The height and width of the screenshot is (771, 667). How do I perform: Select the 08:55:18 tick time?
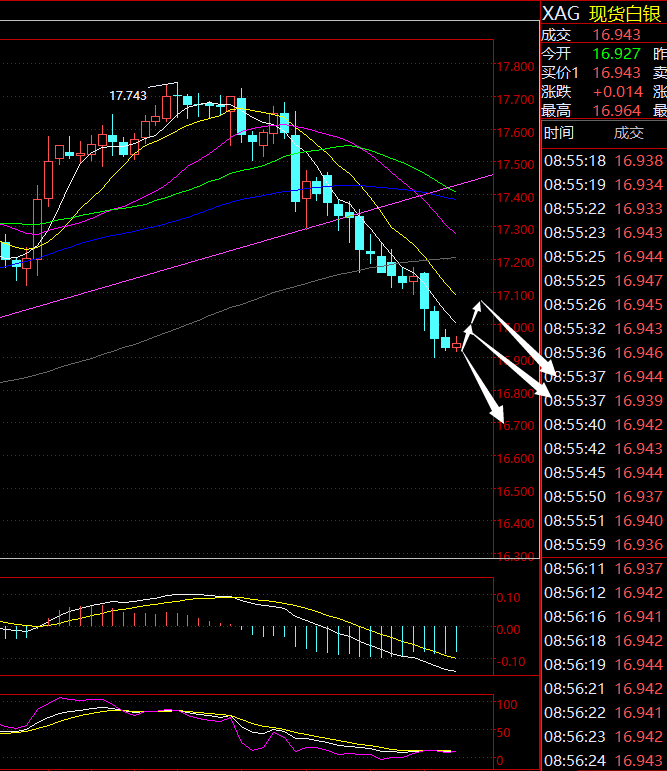[x=575, y=161]
